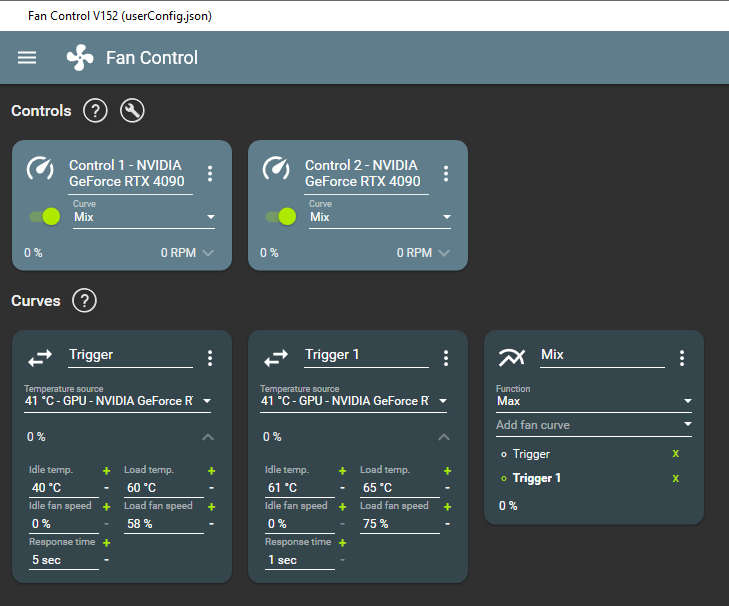Increase Trigger 1 Idle temp. plus
This screenshot has width=729, height=606.
pyautogui.click(x=343, y=471)
